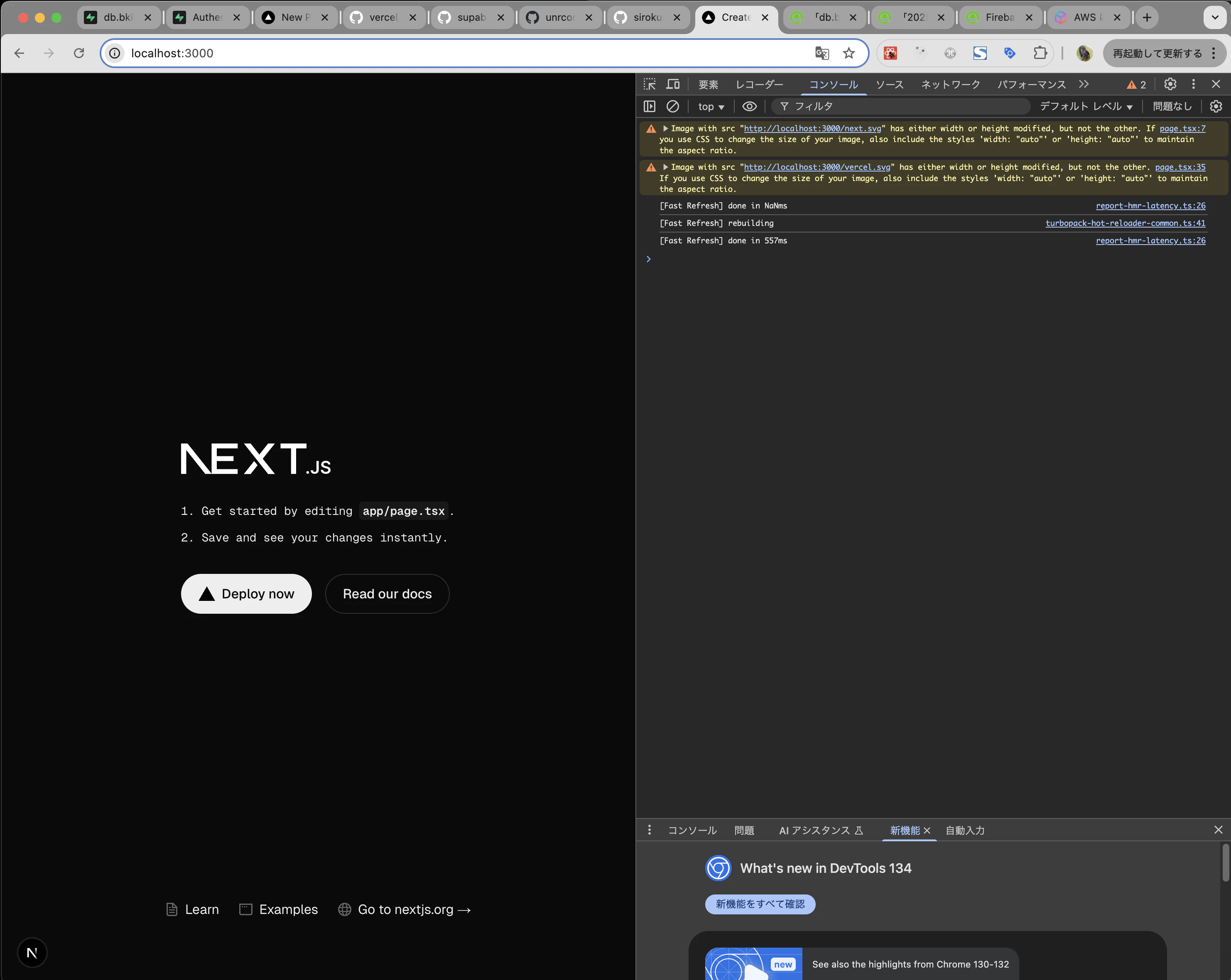Open console settings gear beside 問題なし

[x=1216, y=106]
